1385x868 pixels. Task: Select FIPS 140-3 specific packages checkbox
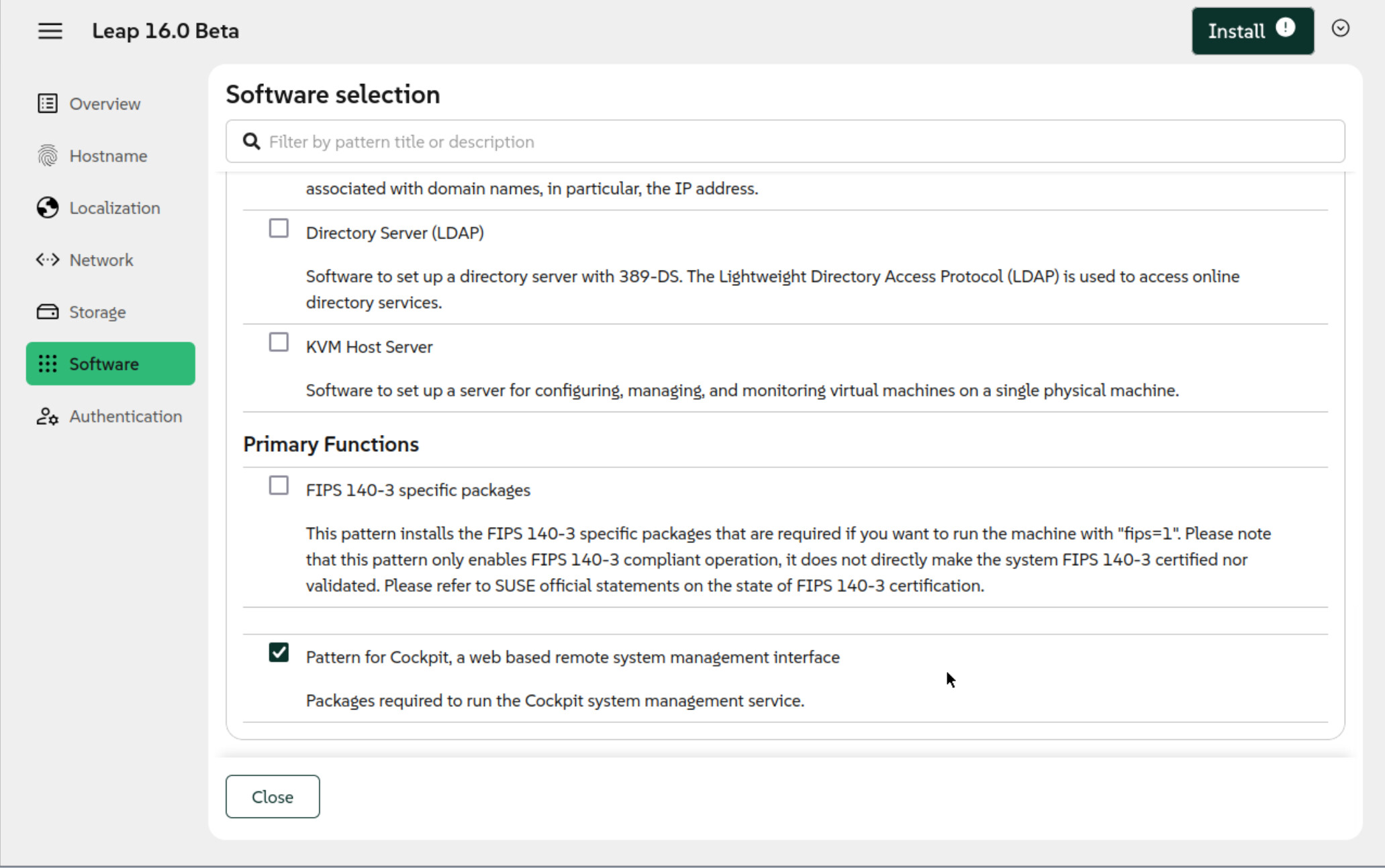coord(279,486)
